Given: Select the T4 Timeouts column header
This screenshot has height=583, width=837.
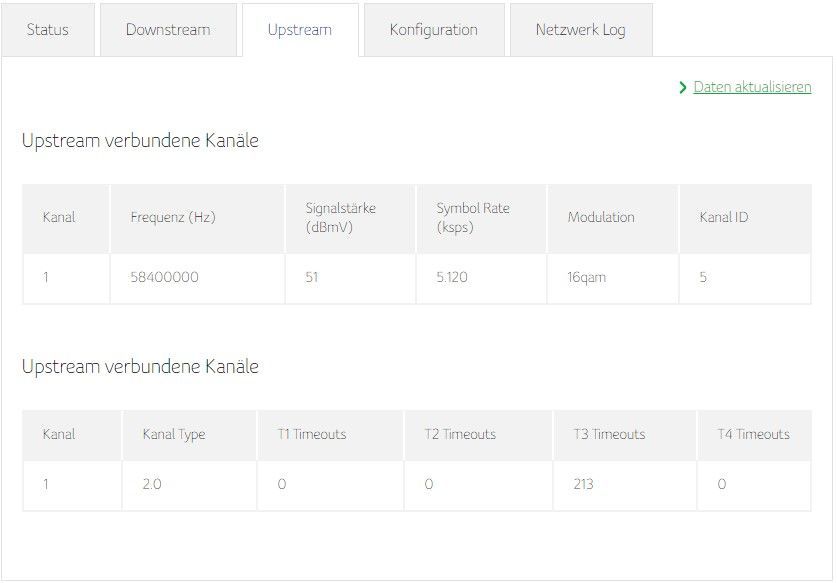Looking at the screenshot, I should pyautogui.click(x=753, y=435).
